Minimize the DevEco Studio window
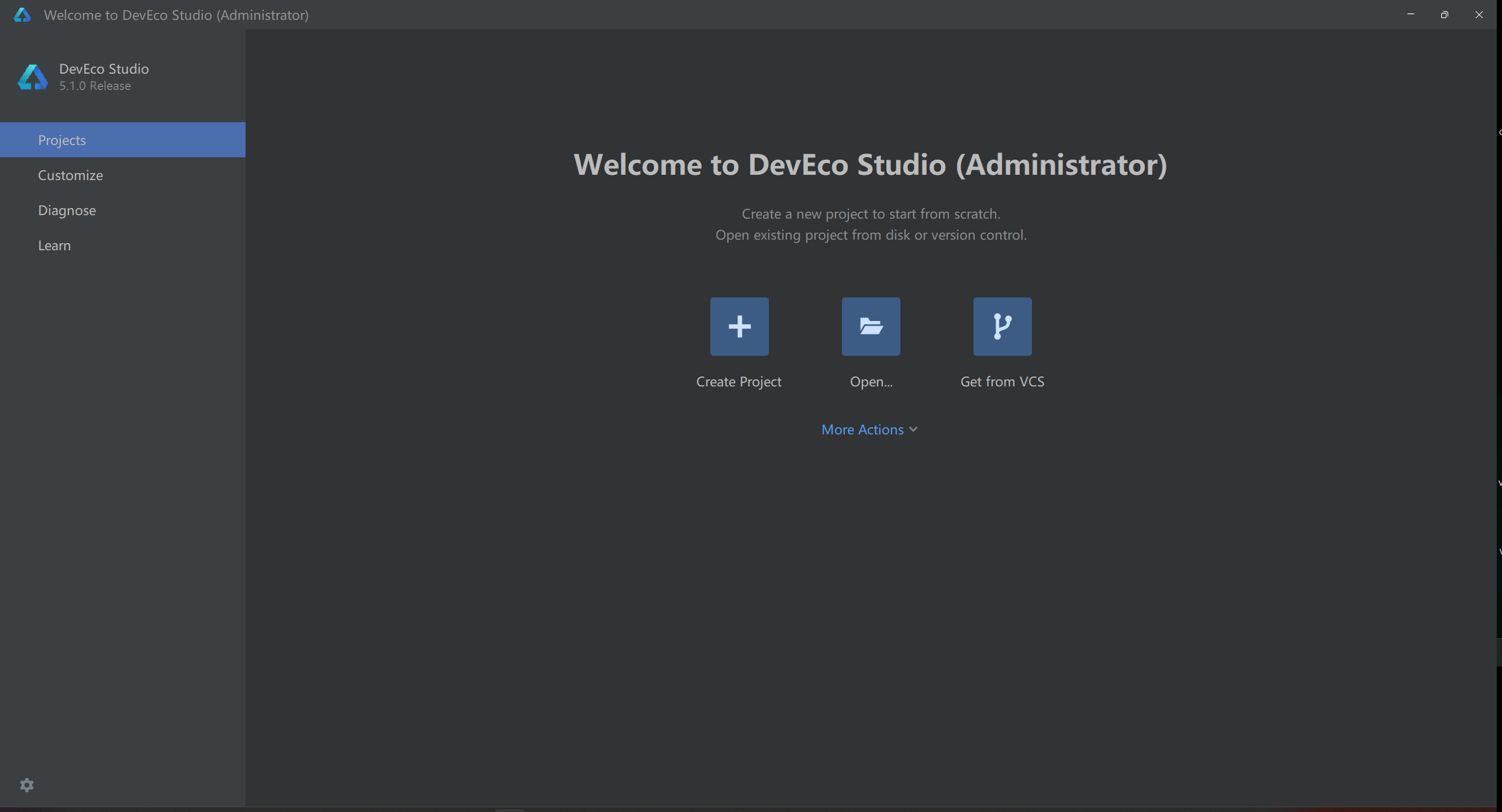 click(1410, 15)
